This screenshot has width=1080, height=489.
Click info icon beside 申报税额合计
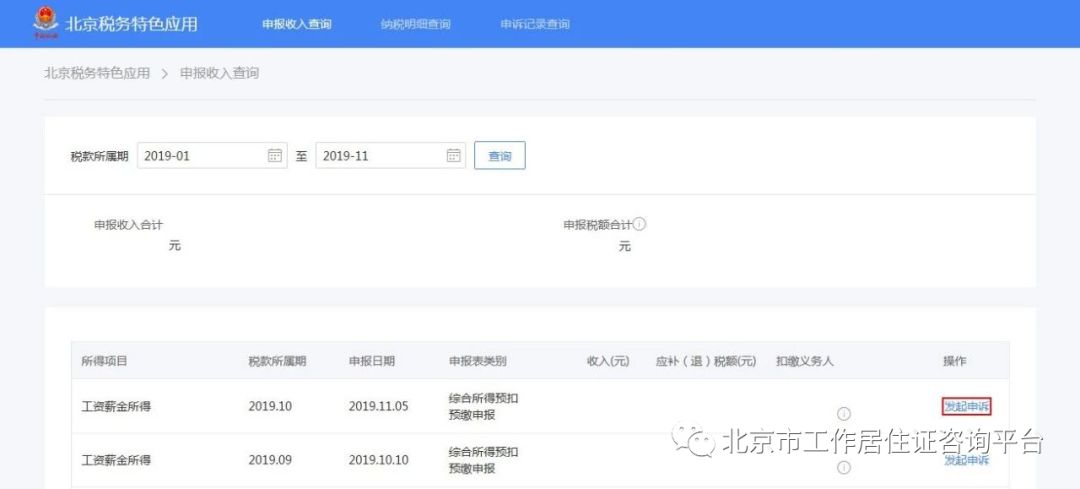(640, 225)
